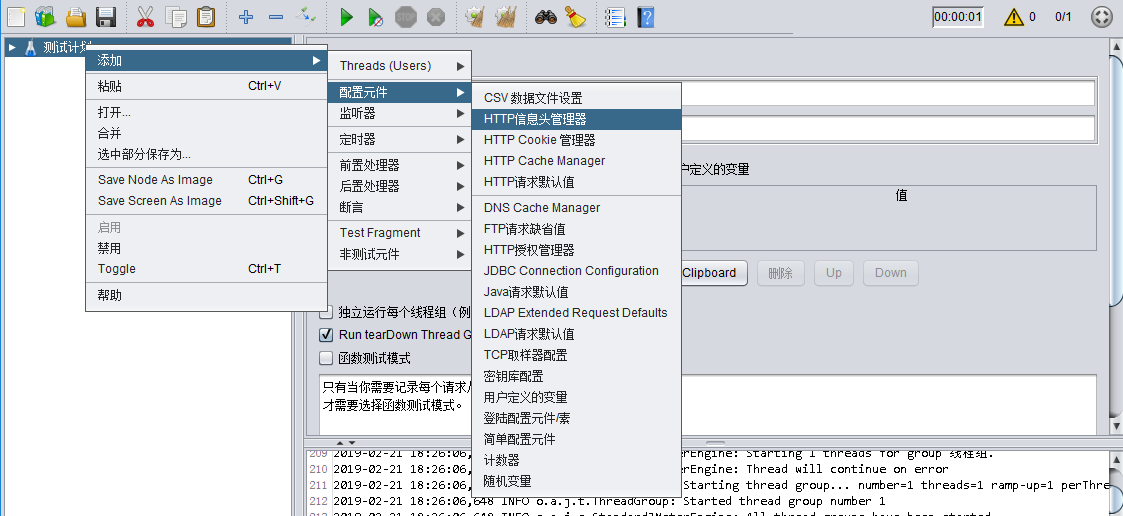Screen dimensions: 1123x516
Task: Click the Reset Search brush icon
Action: point(575,16)
